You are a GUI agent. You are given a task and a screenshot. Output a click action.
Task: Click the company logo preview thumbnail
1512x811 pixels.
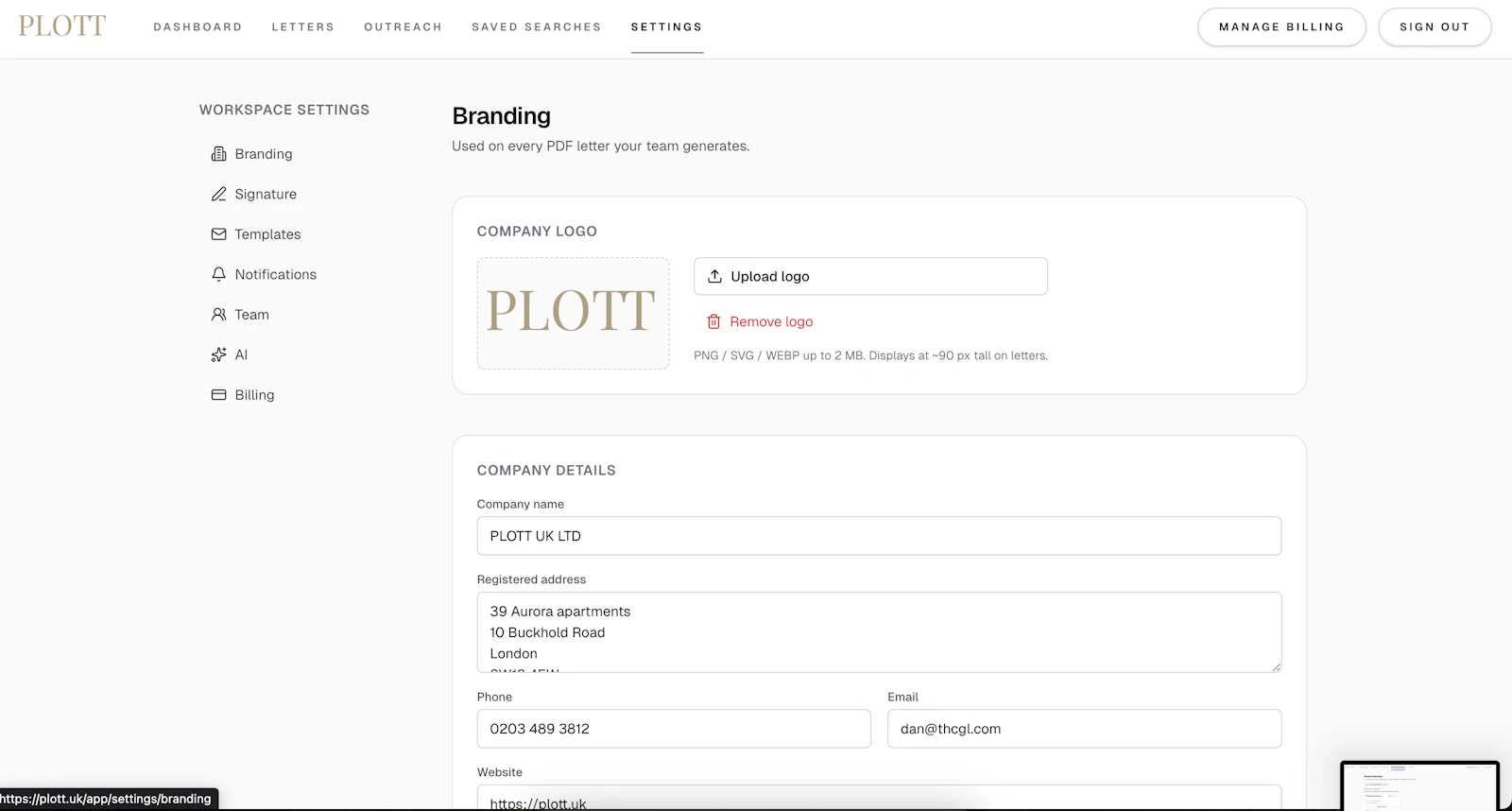point(573,313)
